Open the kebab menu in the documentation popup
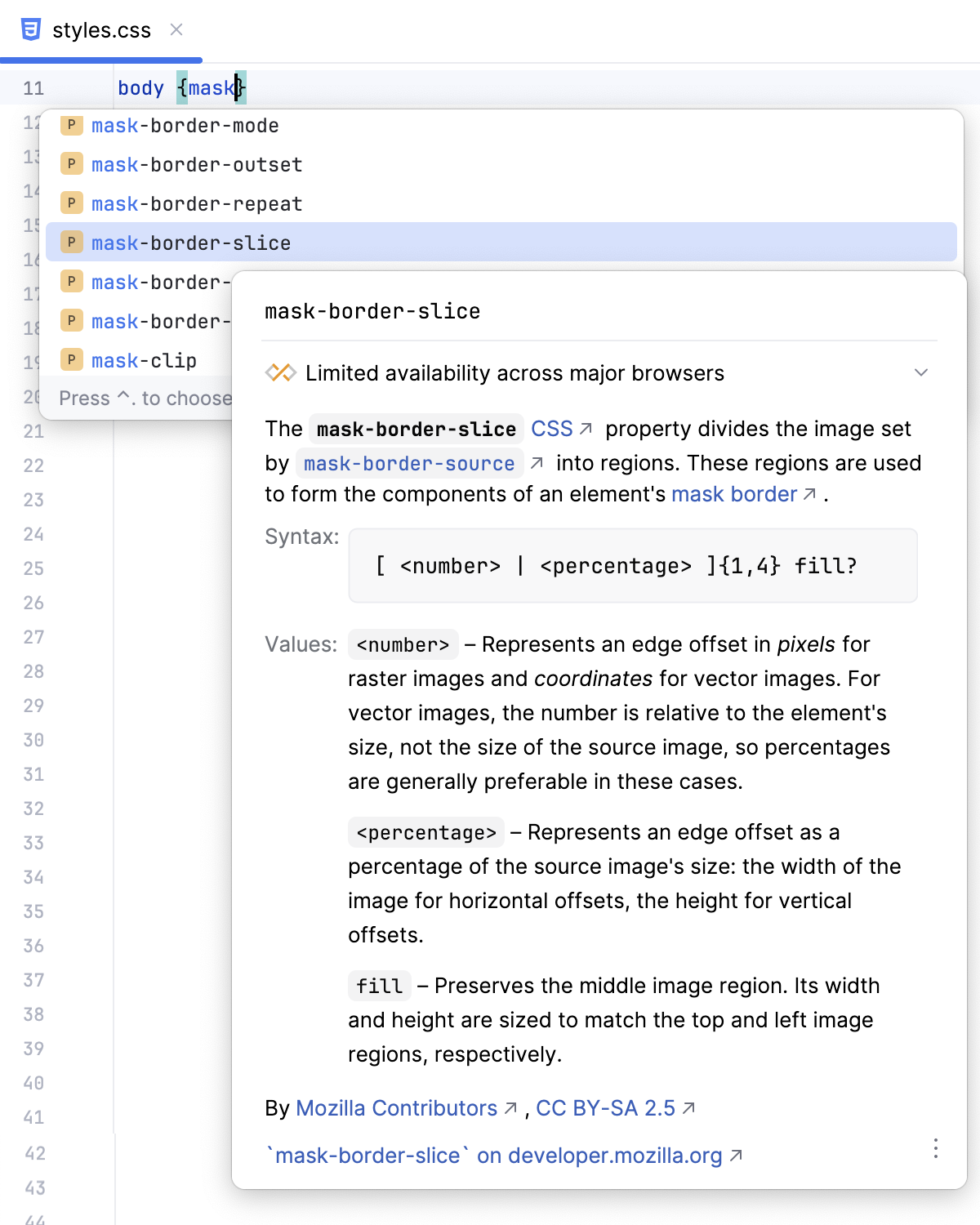 pyautogui.click(x=935, y=1149)
